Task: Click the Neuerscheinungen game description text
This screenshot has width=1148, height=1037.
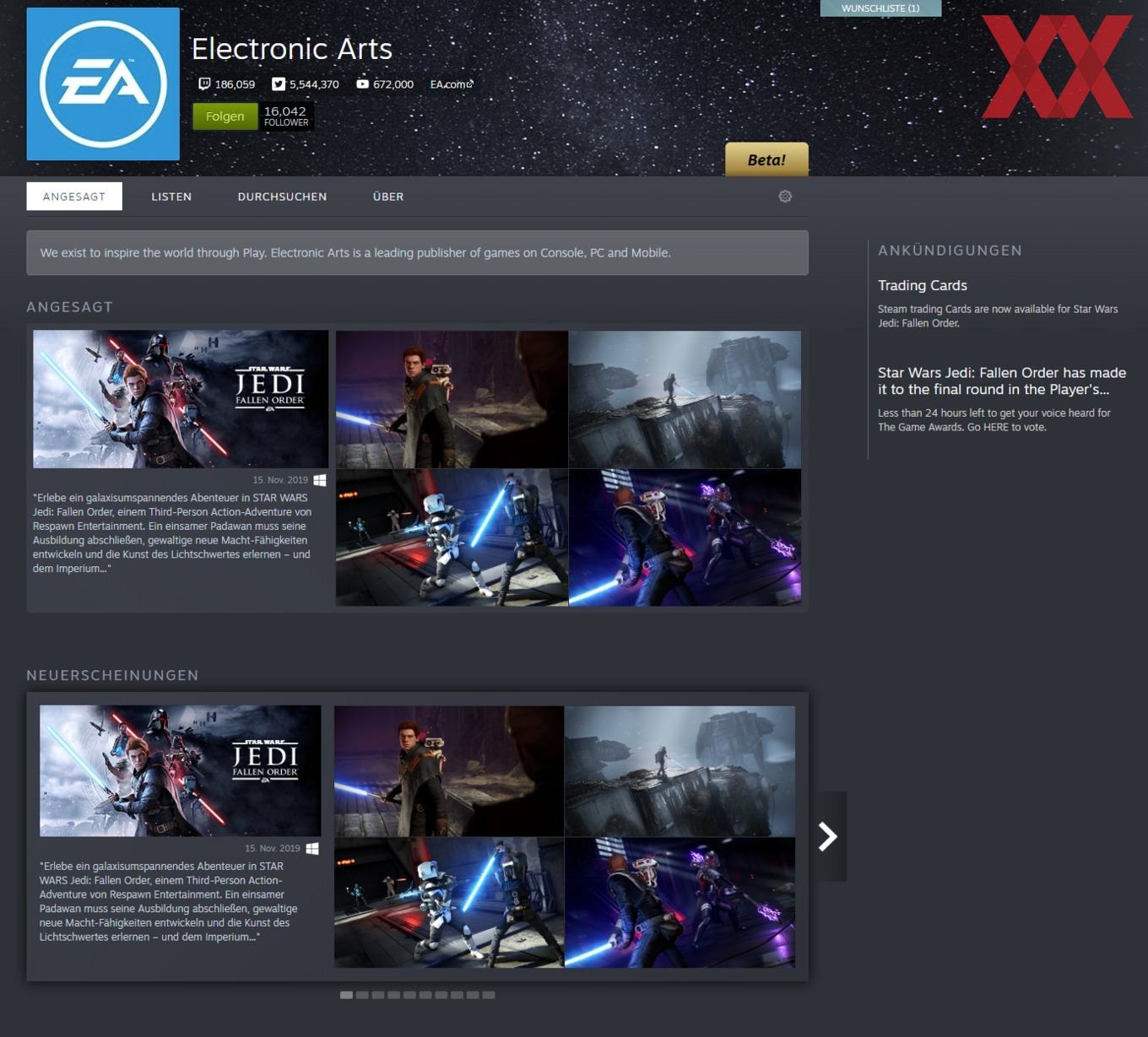Action: coord(169,901)
